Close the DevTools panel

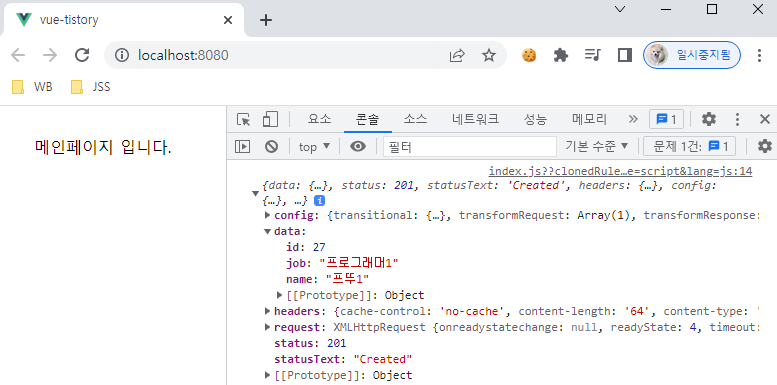tap(765, 119)
